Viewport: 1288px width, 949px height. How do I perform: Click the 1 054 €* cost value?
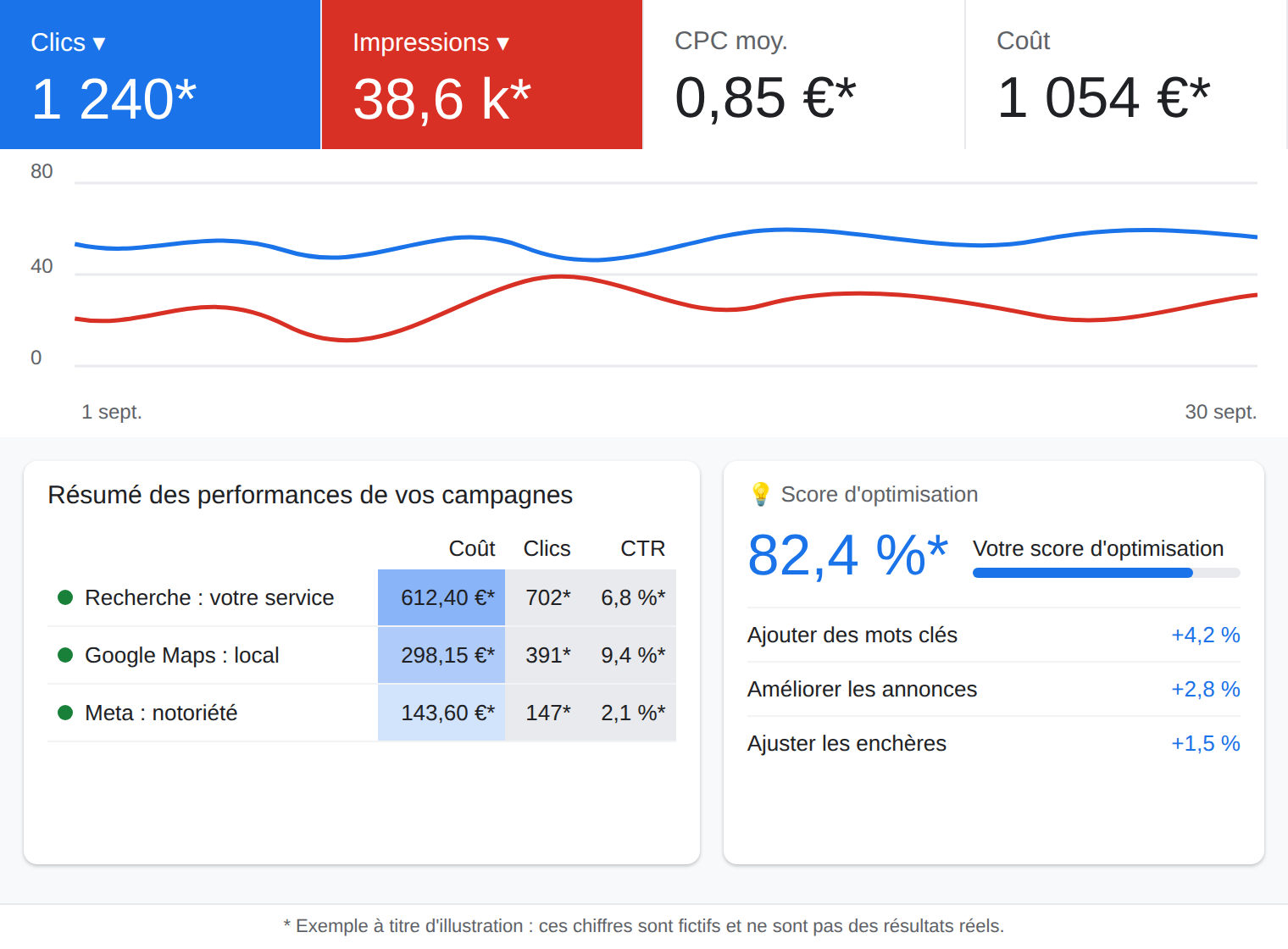pos(1103,97)
